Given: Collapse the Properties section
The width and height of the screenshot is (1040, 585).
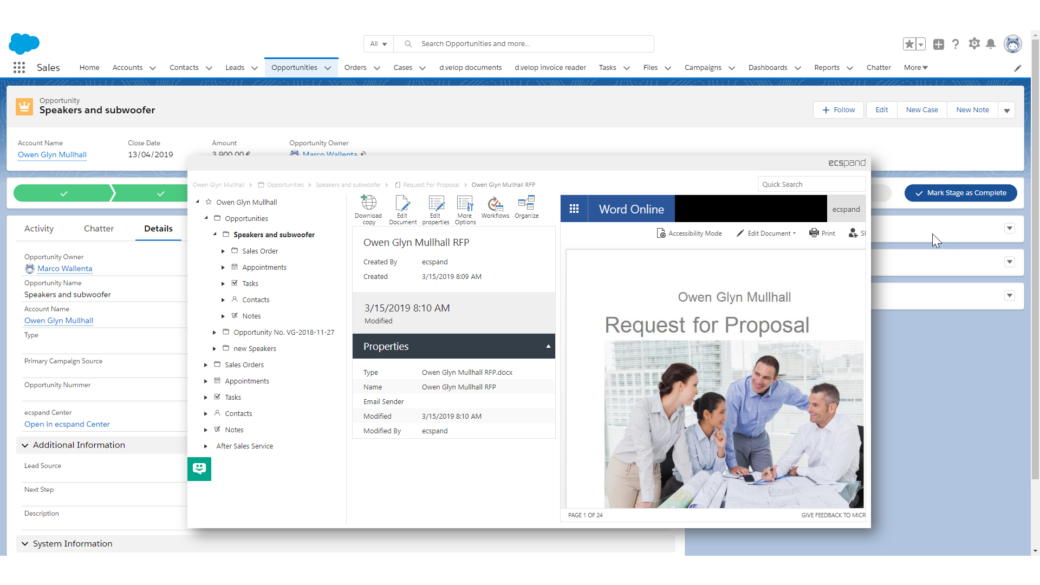Looking at the screenshot, I should click(548, 347).
